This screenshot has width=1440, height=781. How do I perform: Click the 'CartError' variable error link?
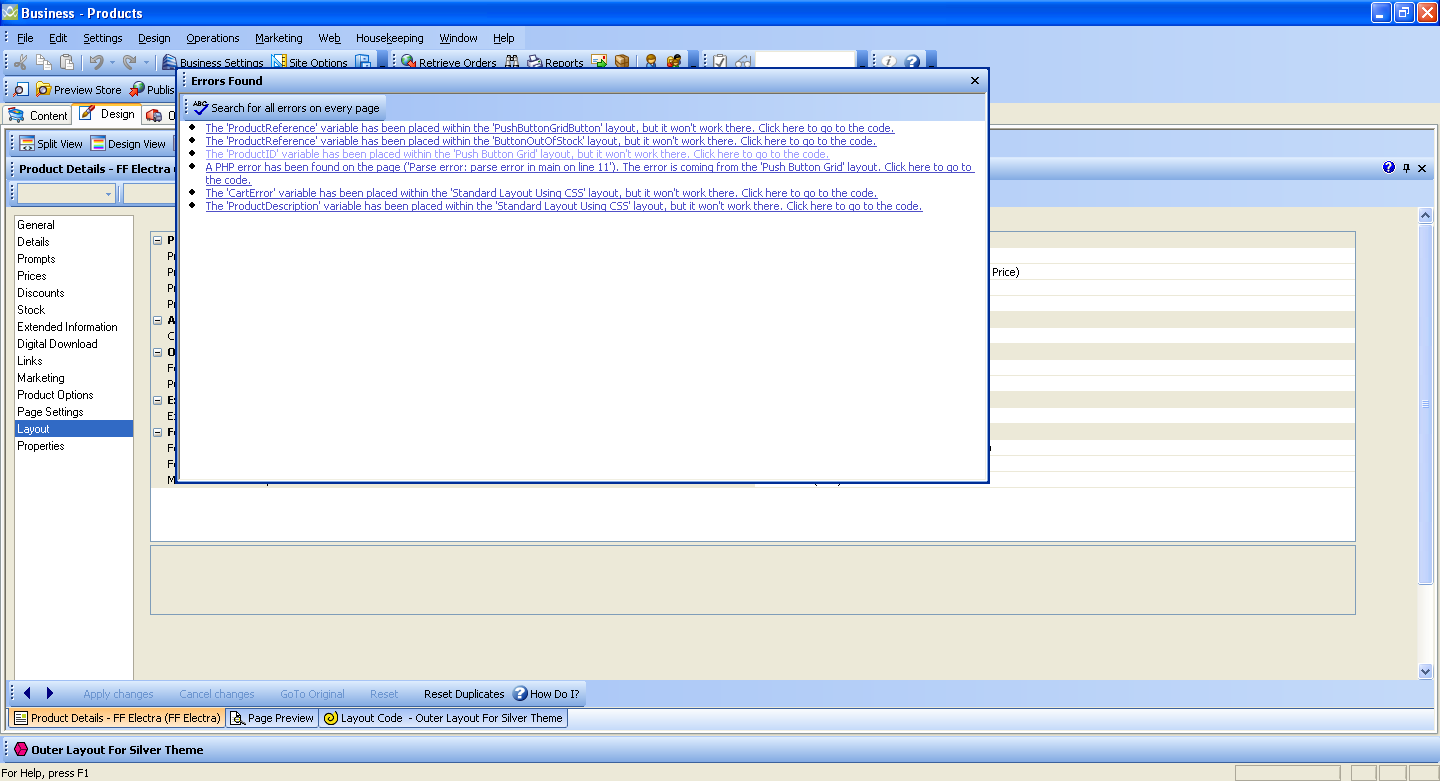point(541,193)
